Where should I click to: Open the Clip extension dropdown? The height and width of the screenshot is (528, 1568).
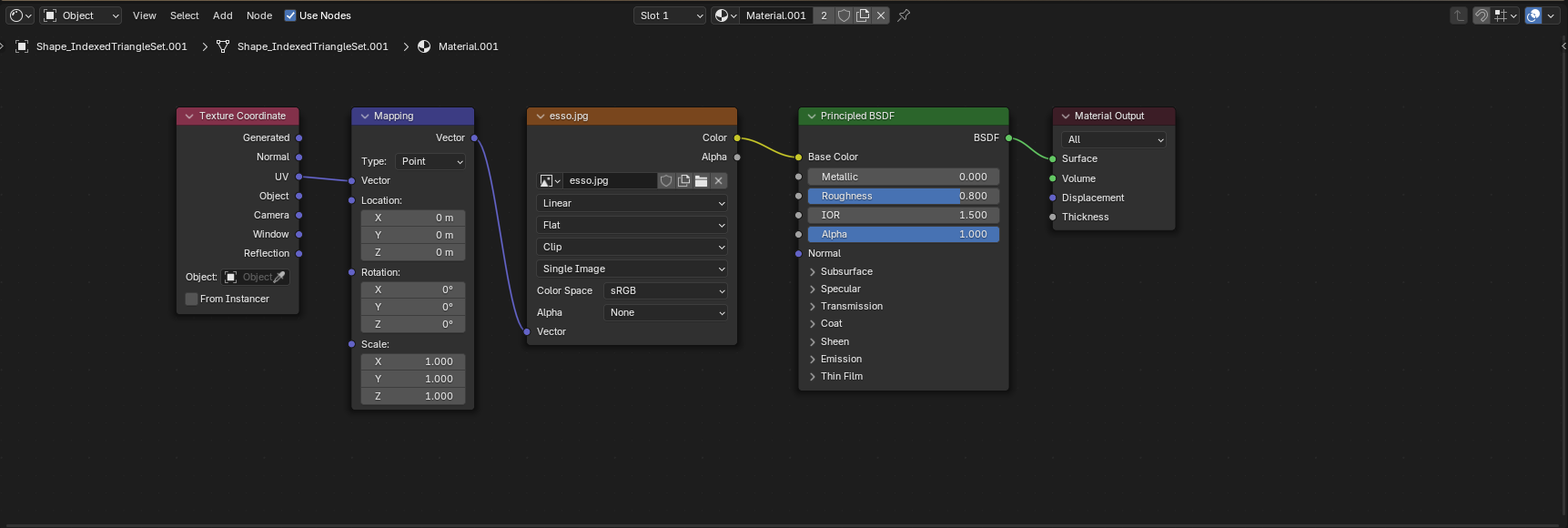(632, 247)
